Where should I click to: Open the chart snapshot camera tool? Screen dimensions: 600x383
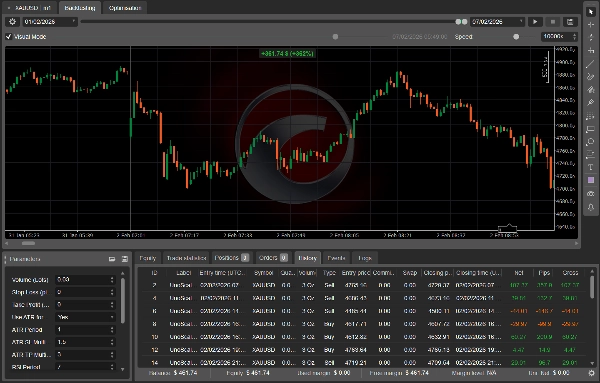(591, 194)
